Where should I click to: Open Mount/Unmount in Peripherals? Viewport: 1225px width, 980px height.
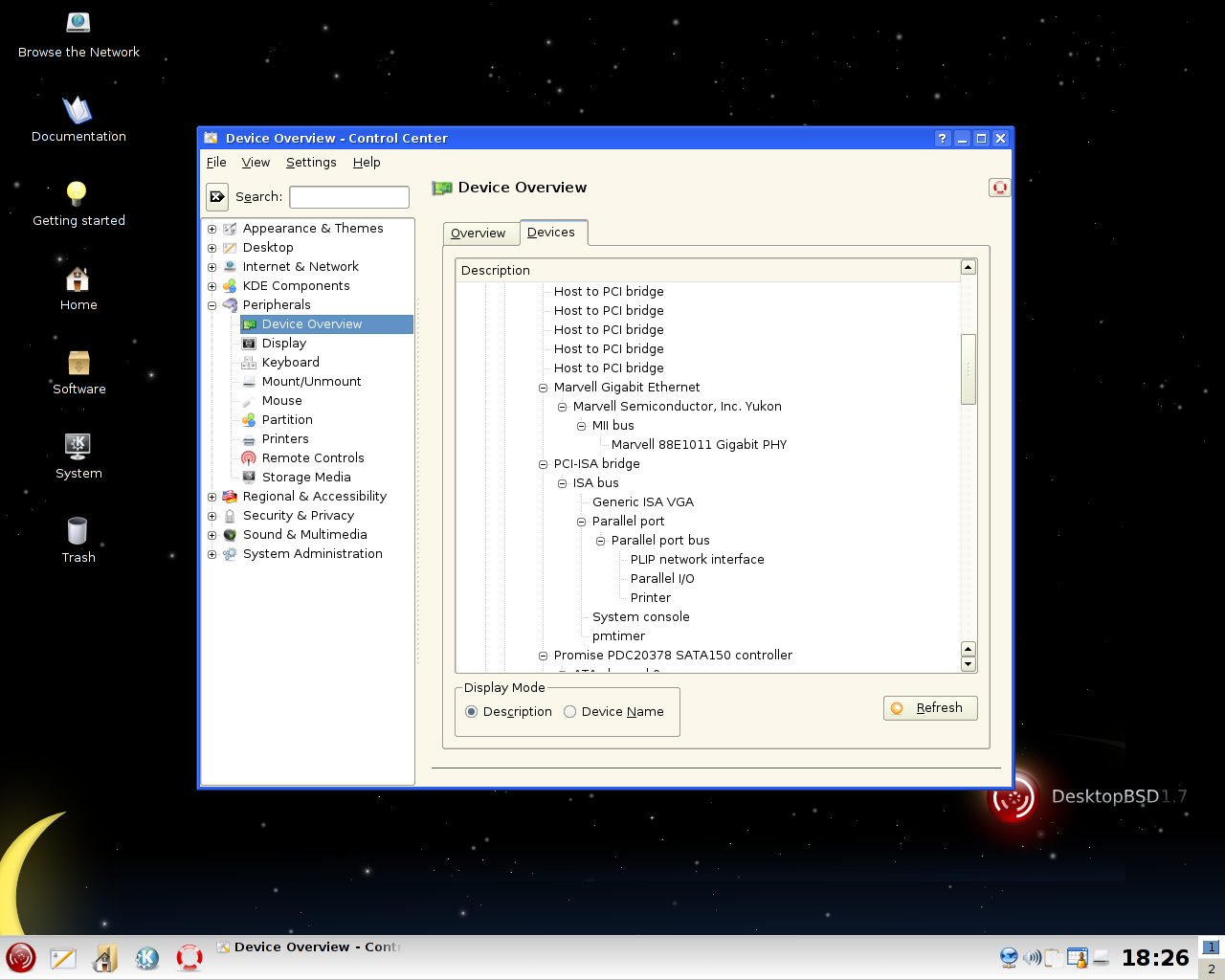coord(312,382)
